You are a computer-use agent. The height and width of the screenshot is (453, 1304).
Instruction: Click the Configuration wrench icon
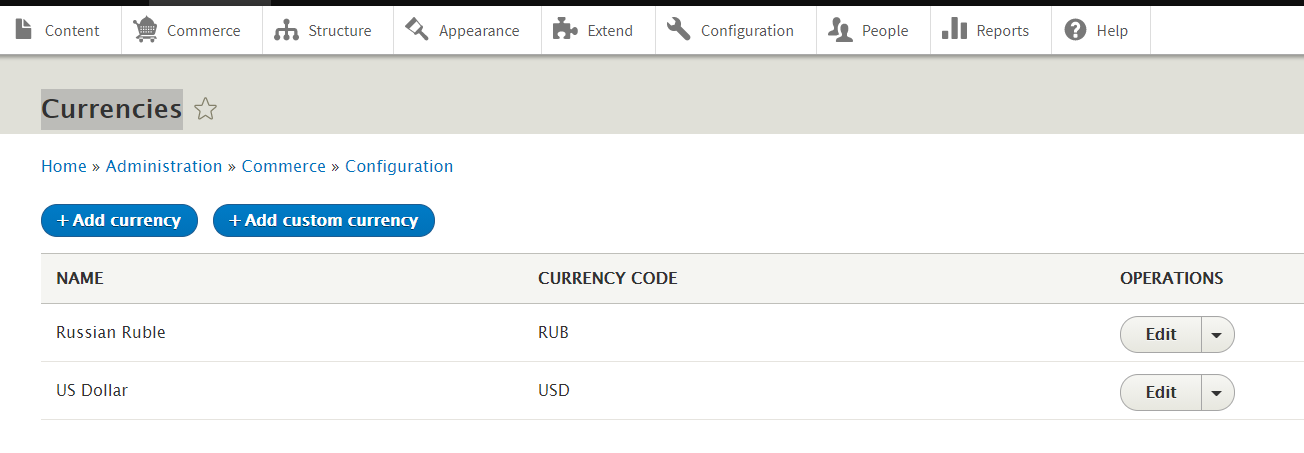click(679, 30)
